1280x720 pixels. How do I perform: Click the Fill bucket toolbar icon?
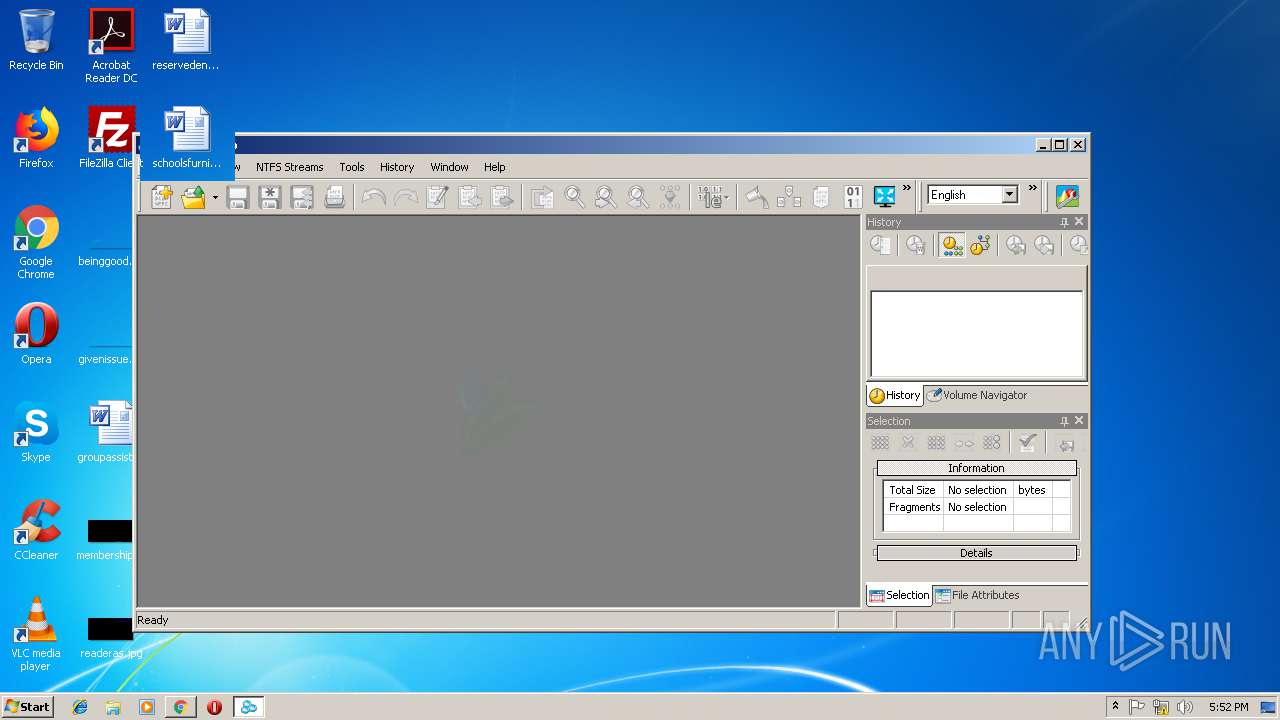(x=757, y=197)
